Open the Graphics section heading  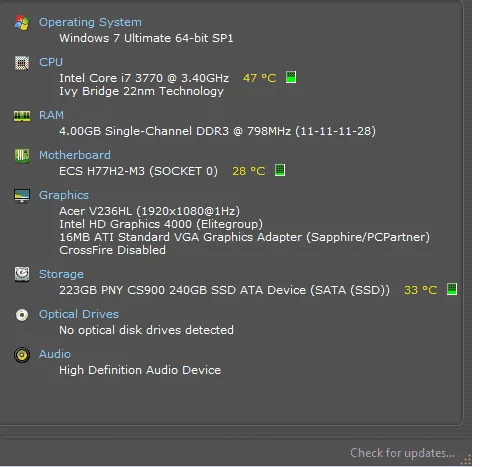click(64, 195)
